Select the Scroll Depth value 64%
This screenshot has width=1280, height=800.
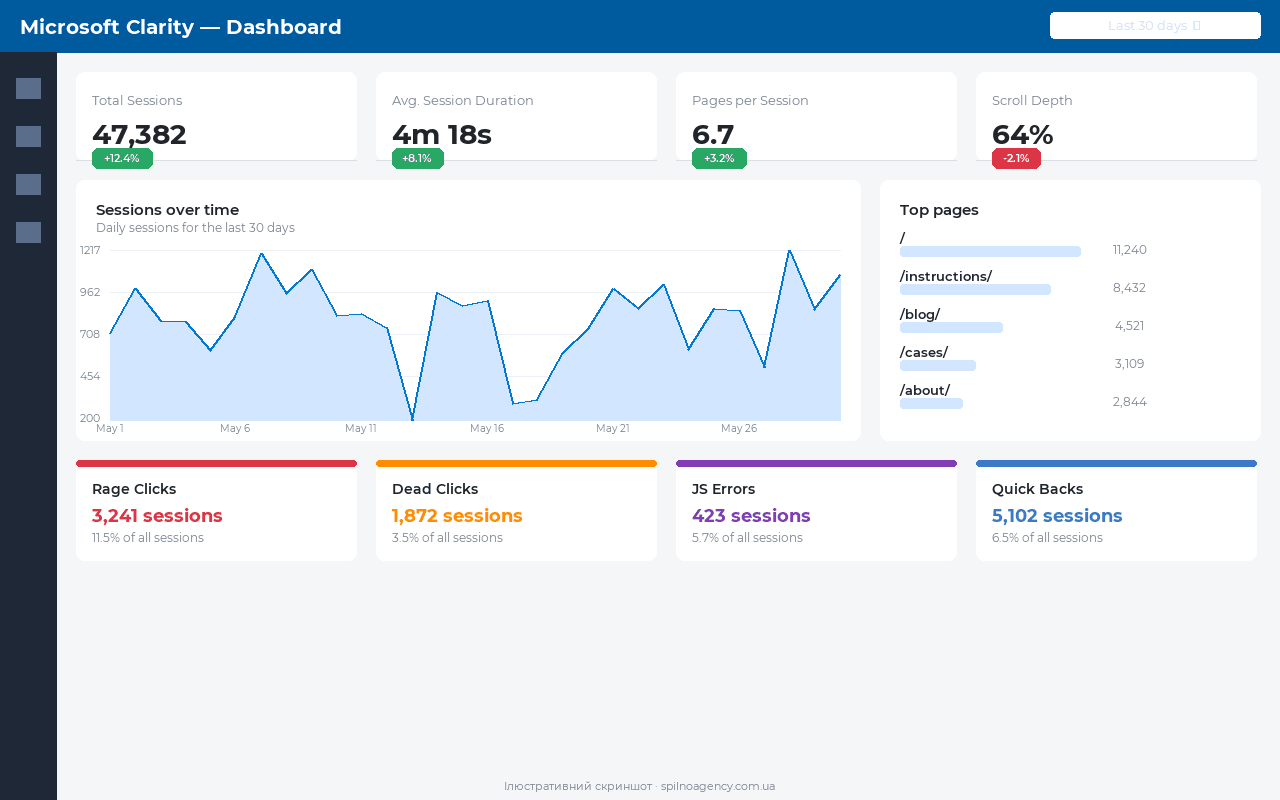[1022, 134]
